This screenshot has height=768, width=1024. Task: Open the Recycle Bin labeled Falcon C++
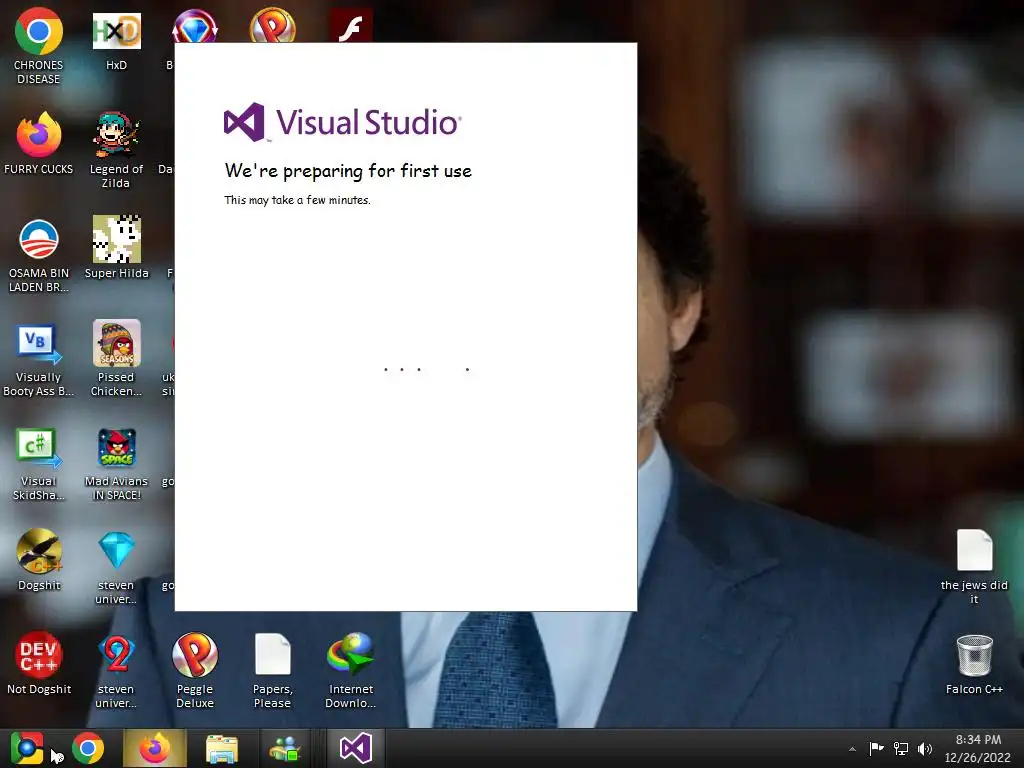[x=974, y=663]
